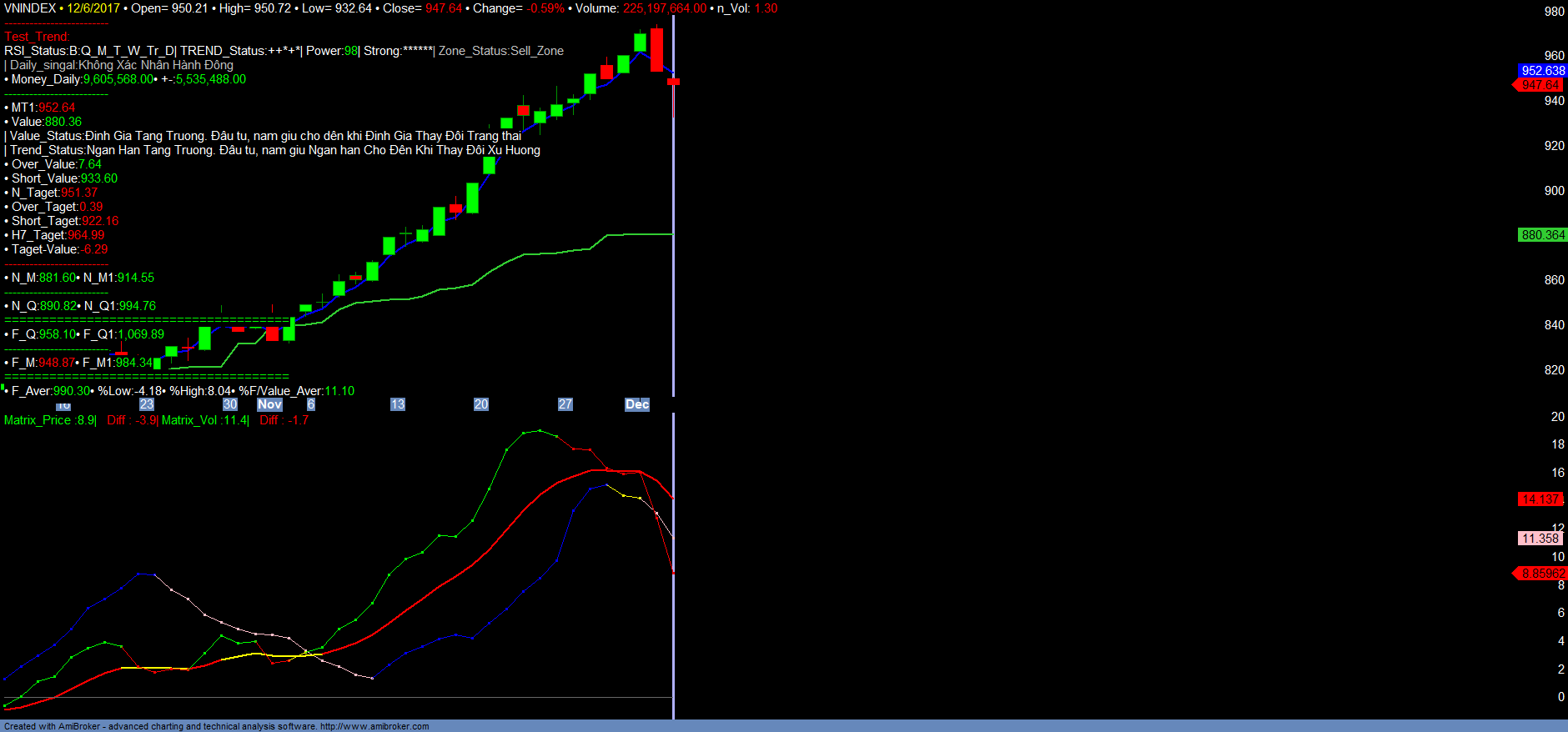Select the red 8.85962 indicator value tag

1542,574
